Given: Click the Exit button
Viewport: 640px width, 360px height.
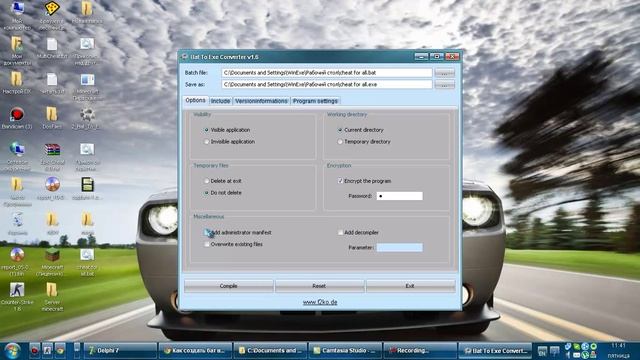Looking at the screenshot, I should (410, 286).
